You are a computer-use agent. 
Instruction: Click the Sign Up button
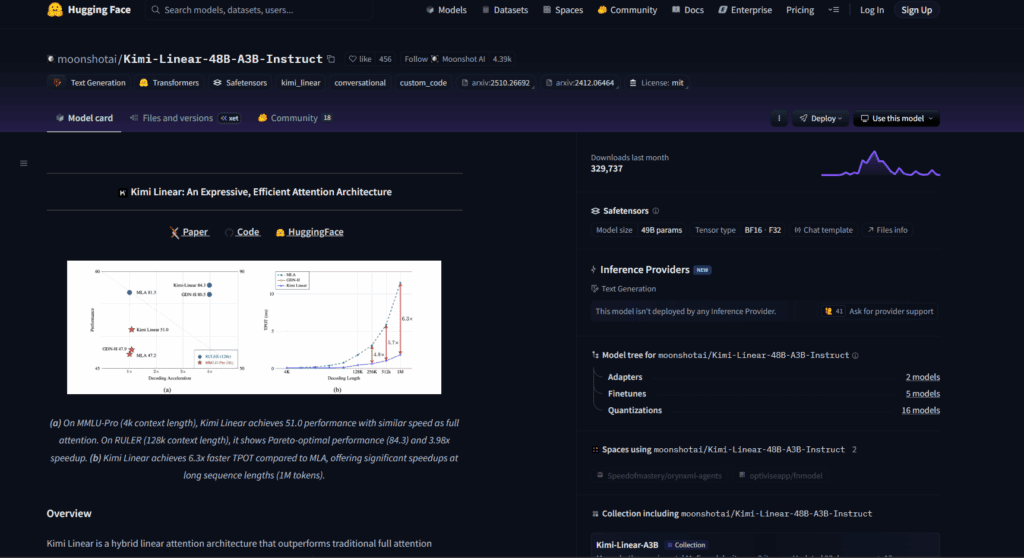pos(916,10)
